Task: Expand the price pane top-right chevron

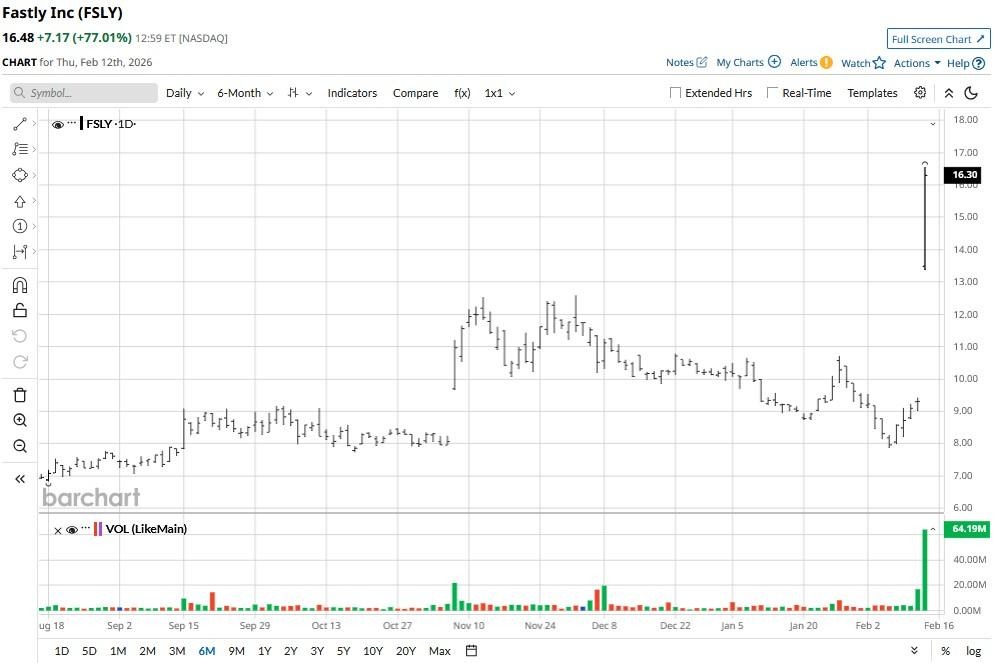Action: (933, 124)
